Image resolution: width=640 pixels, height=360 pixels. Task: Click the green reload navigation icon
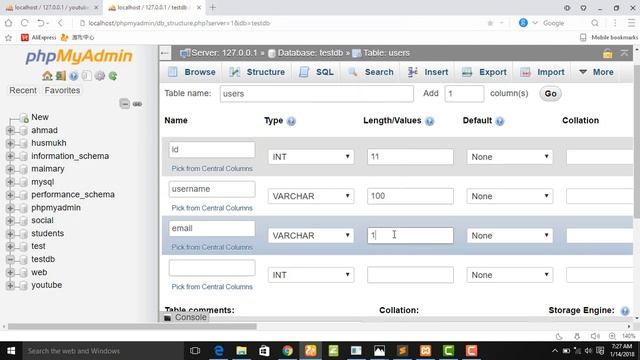113,76
